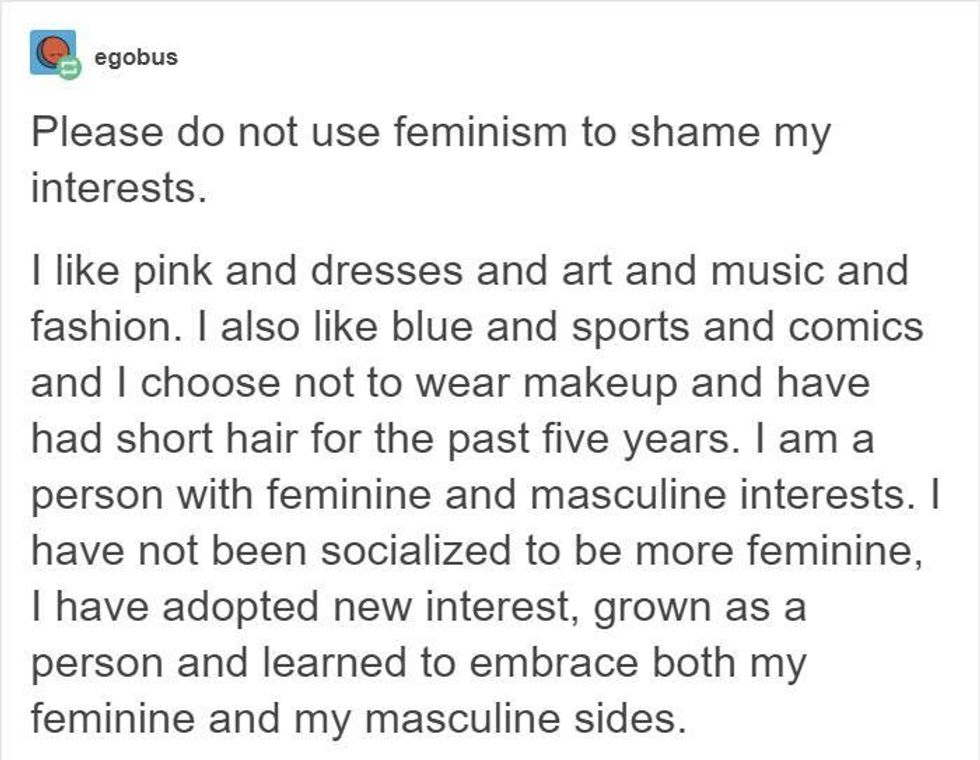980x760 pixels.
Task: Click the word "interests." in the first paragraph
Action: point(119,188)
